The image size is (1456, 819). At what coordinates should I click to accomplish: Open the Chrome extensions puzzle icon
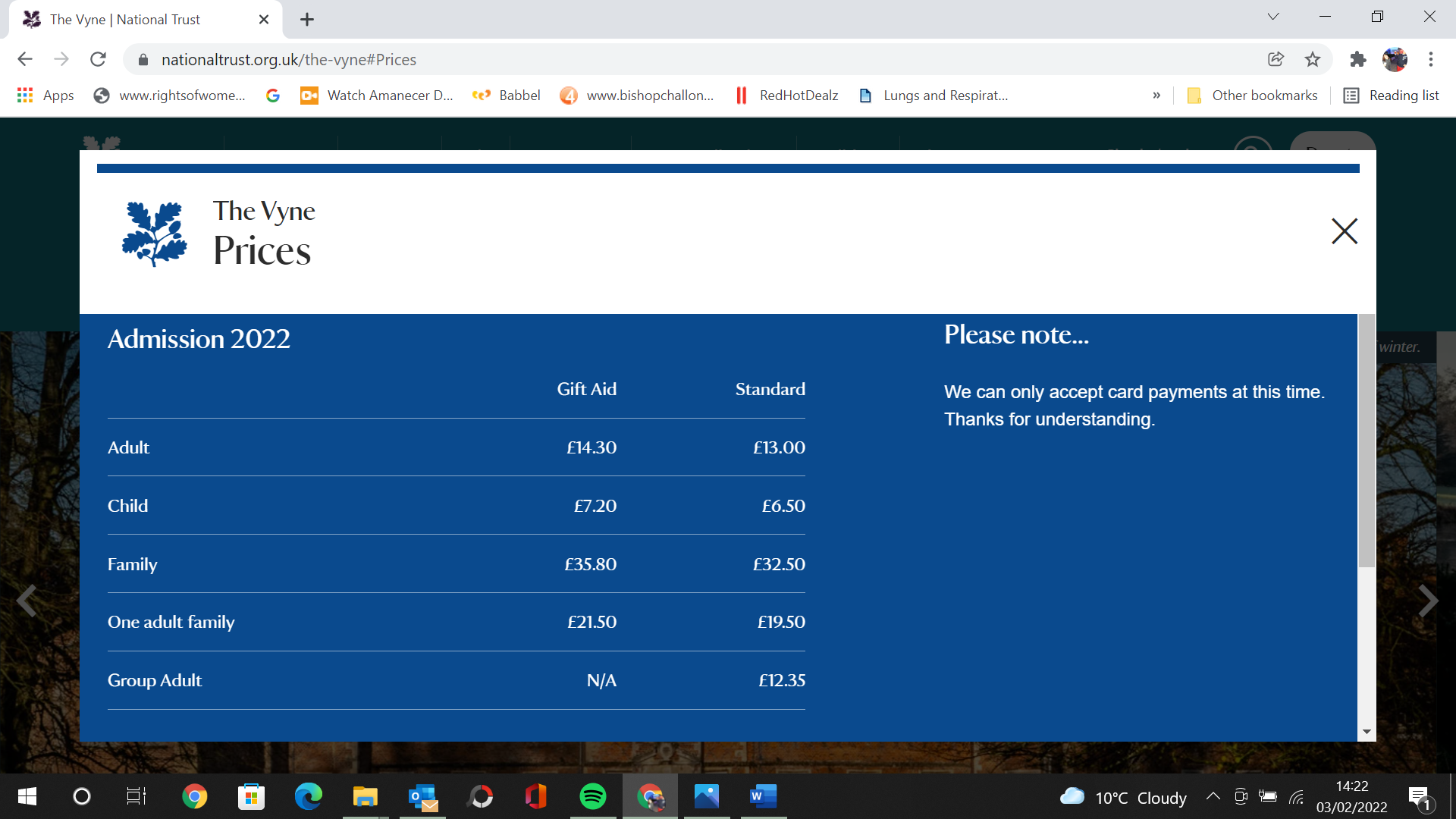point(1358,59)
